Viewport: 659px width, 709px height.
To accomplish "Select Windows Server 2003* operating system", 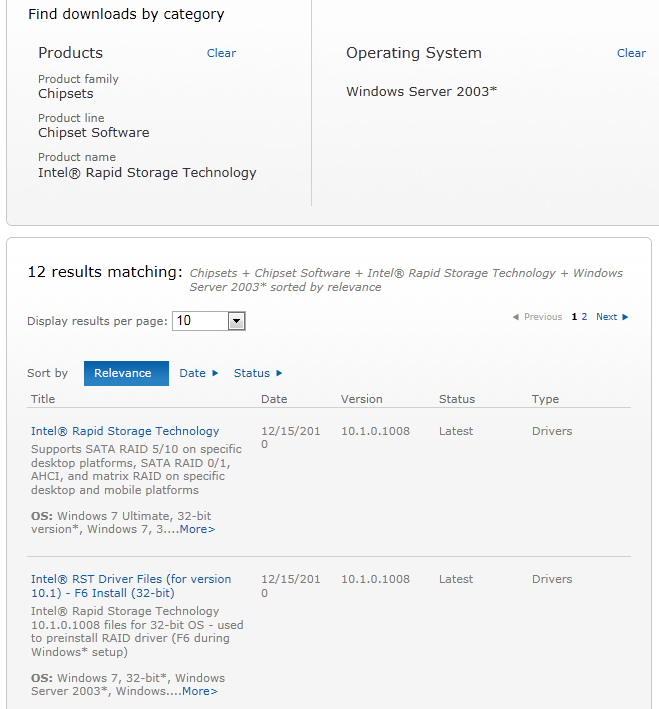I will coord(422,91).
